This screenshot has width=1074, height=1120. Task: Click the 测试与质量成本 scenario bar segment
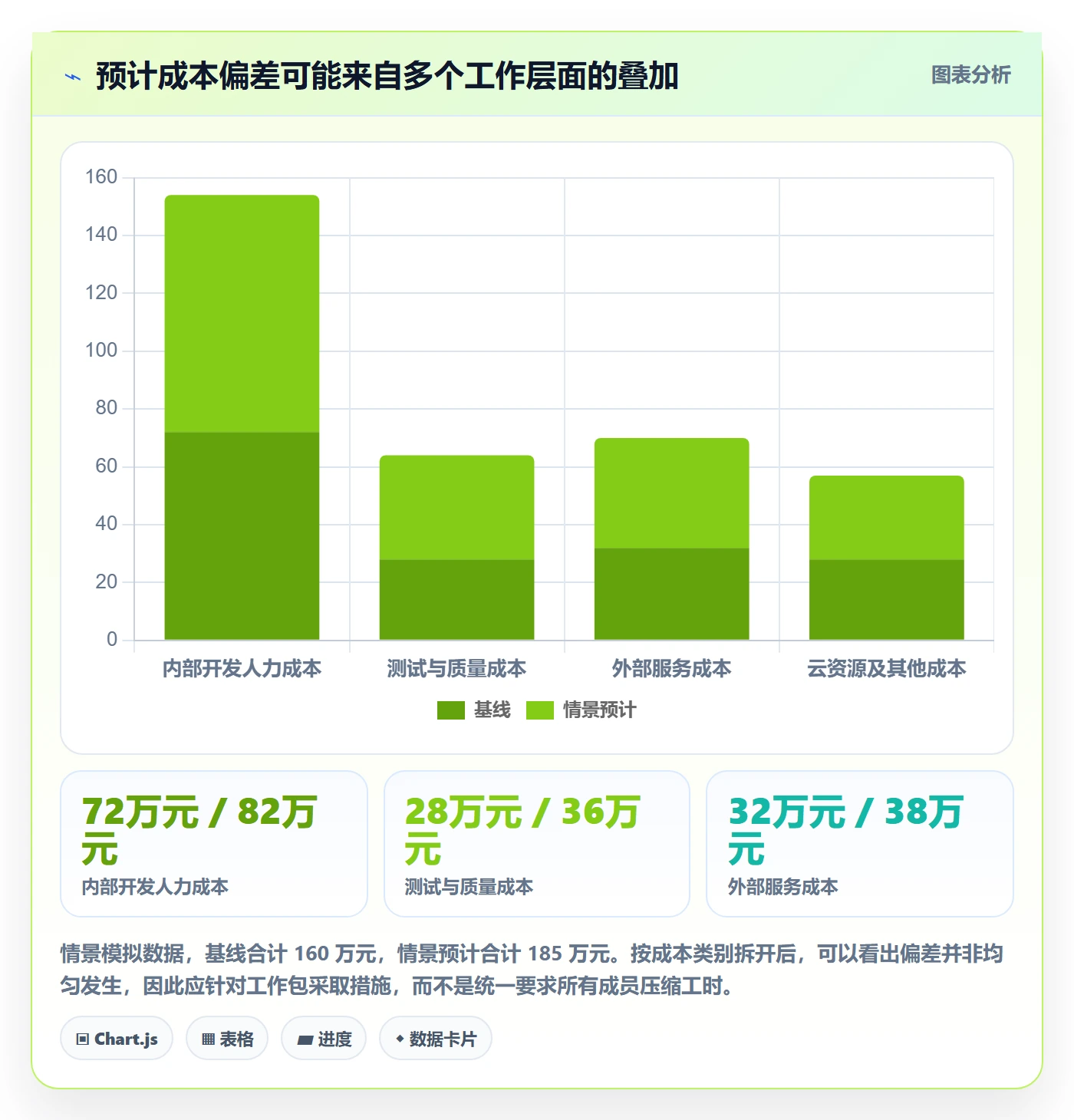click(x=456, y=508)
